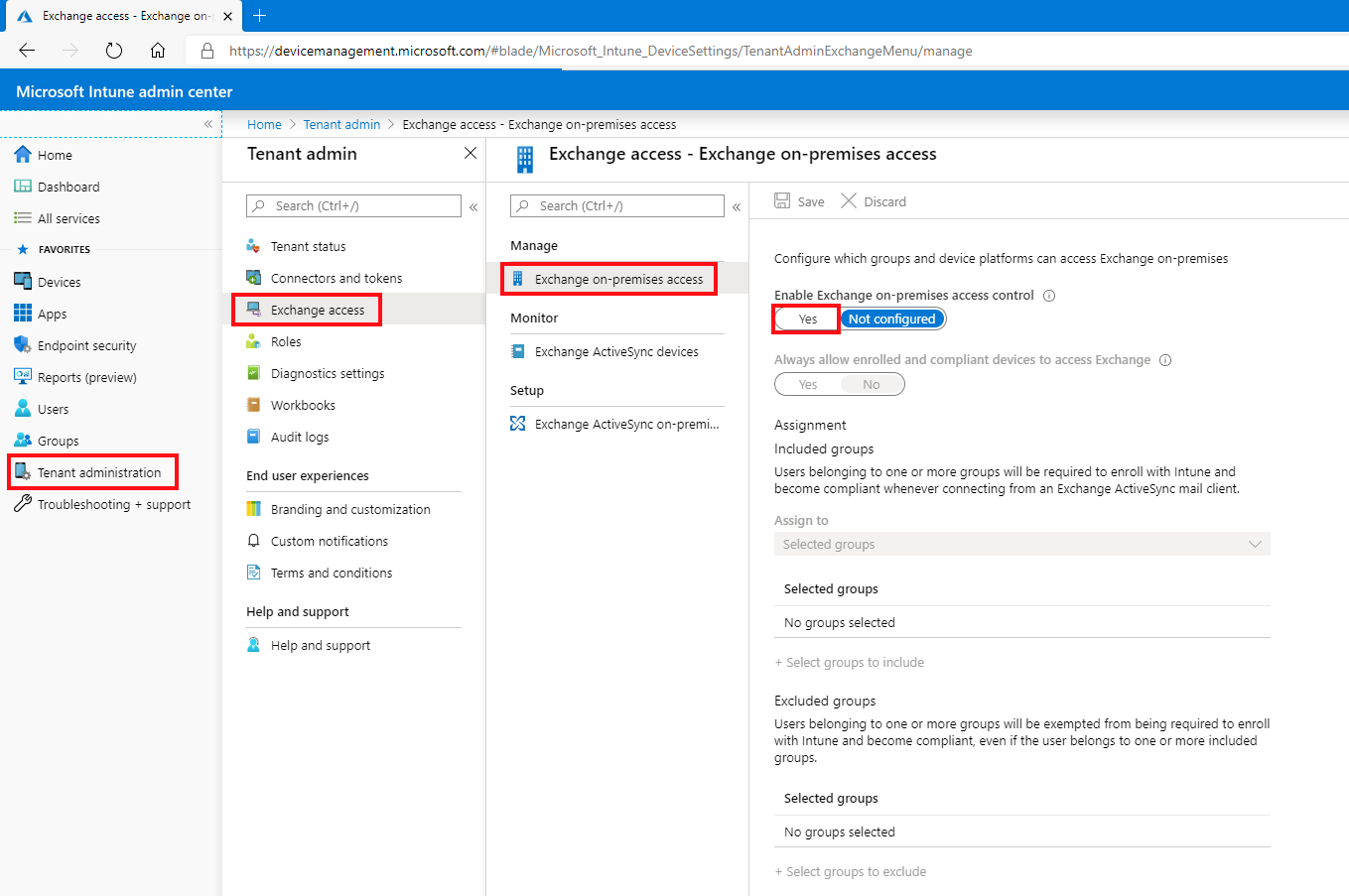Click the Discard button
Screen dimensions: 1349x896
874,201
